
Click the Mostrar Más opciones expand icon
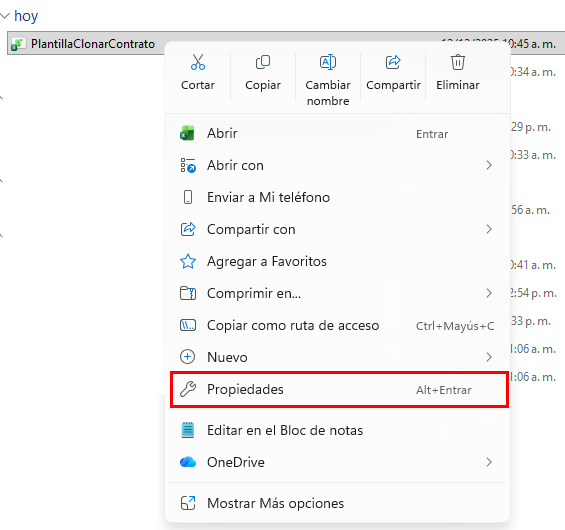coord(188,503)
